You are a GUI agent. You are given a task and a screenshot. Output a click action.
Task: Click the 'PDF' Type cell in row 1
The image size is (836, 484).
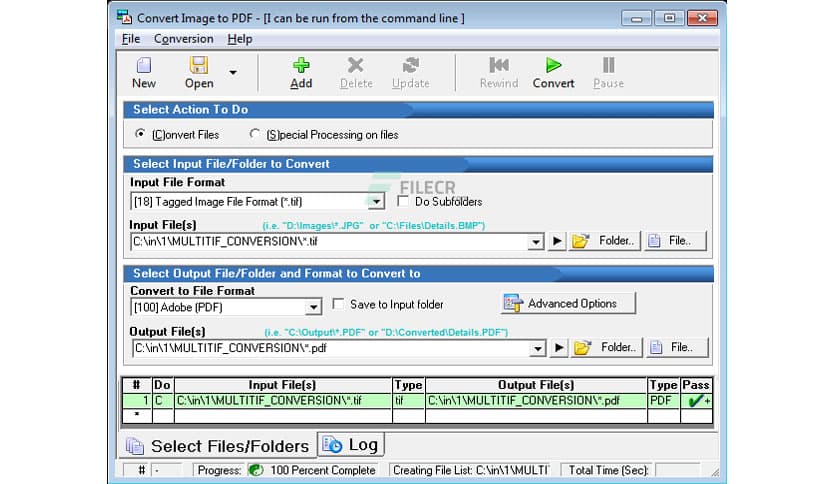point(664,401)
